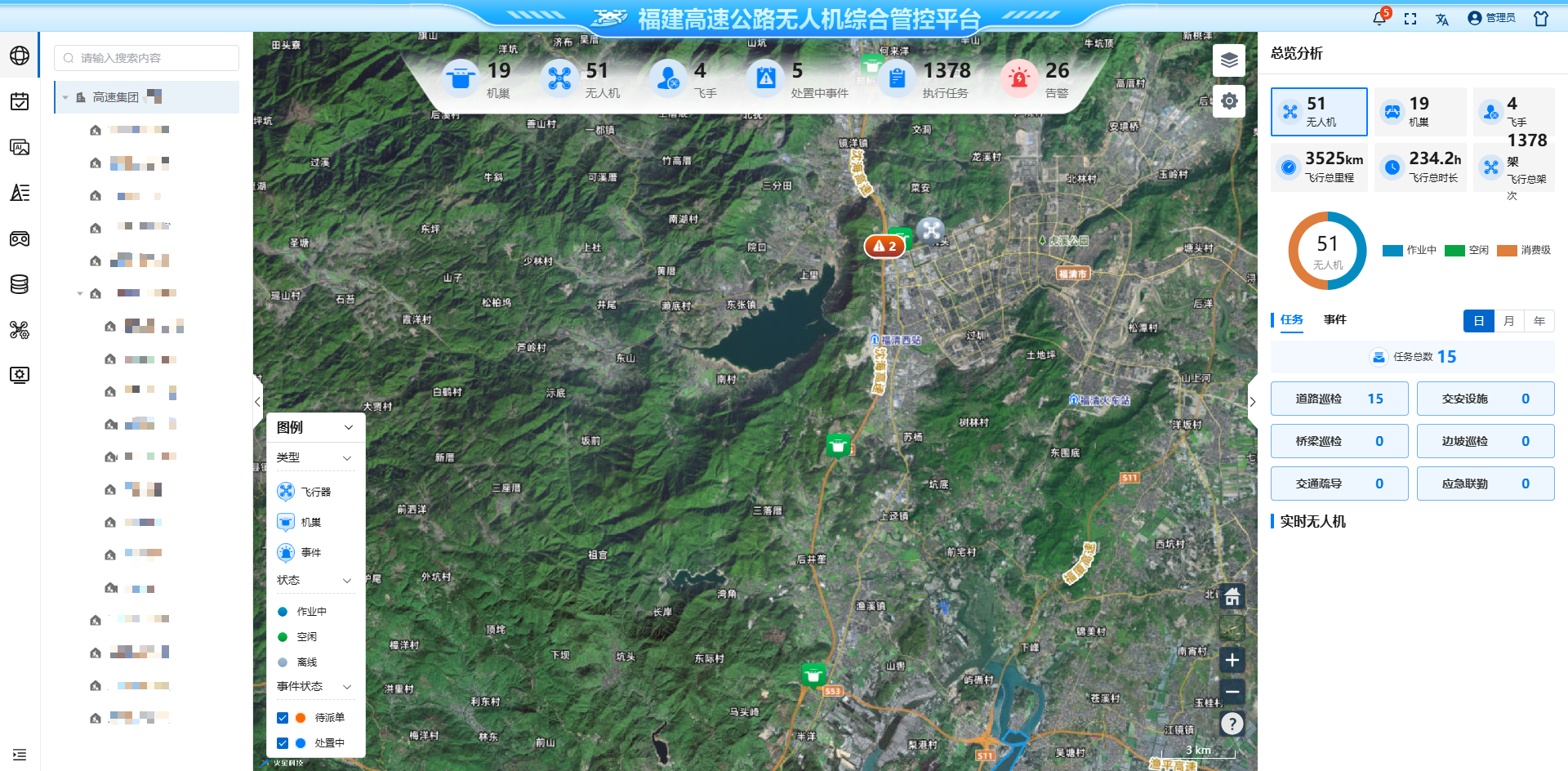This screenshot has height=771, width=1568.
Task: Click the 道路巡检 task button
Action: coord(1339,399)
